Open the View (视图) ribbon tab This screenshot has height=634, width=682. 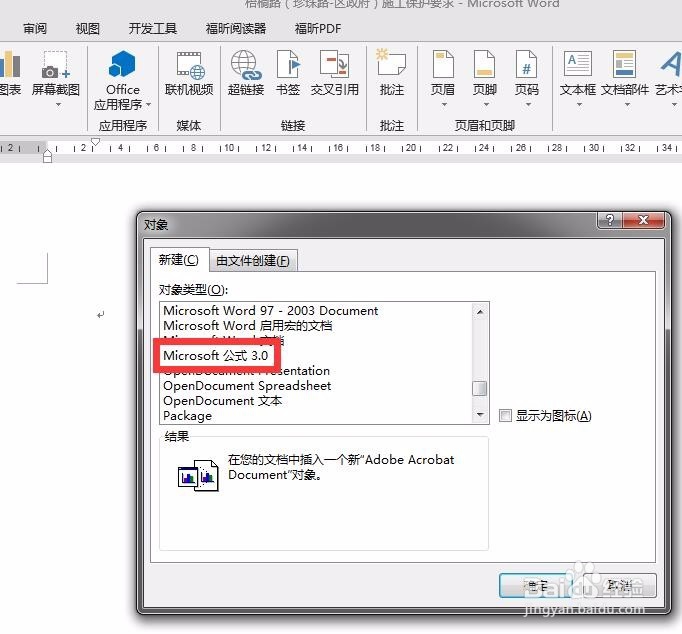87,29
